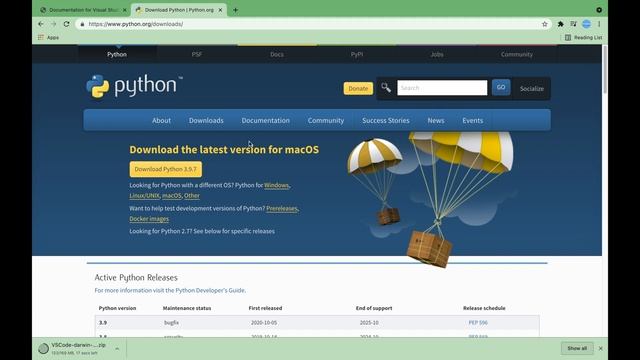Close the Documentation for Visual Studio tab
This screenshot has width=640, height=360.
124,10
